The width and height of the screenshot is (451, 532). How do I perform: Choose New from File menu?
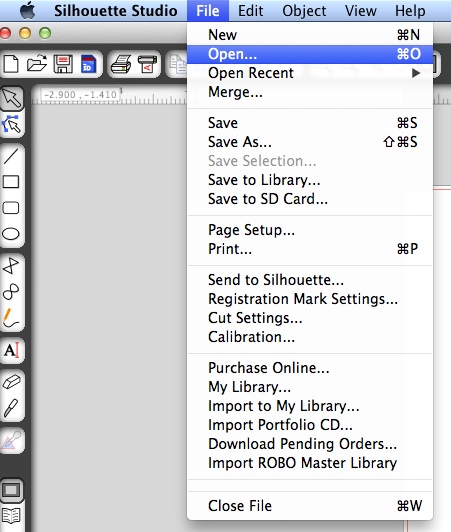pyautogui.click(x=310, y=35)
